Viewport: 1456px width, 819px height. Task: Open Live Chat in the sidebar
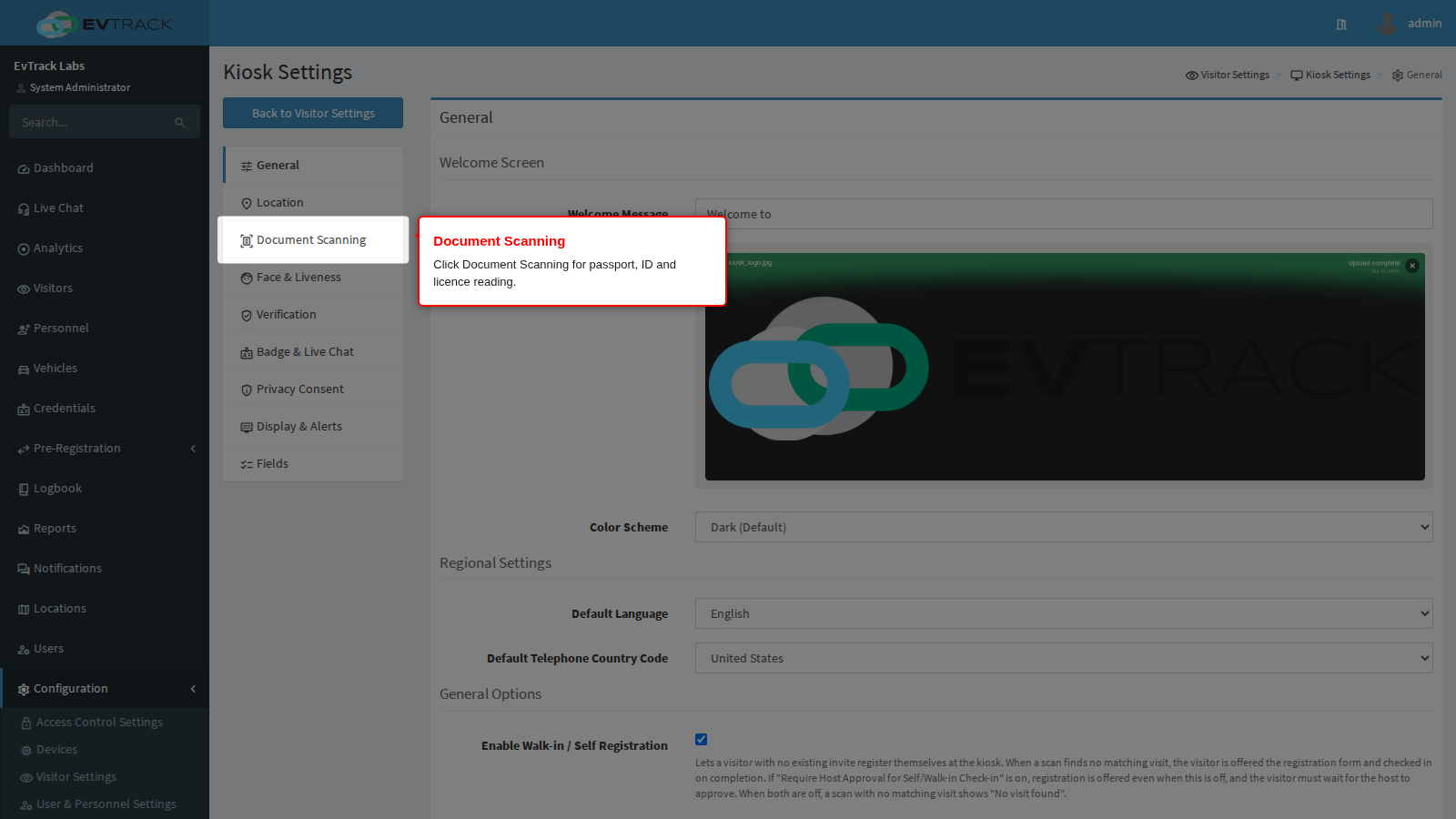(x=105, y=208)
